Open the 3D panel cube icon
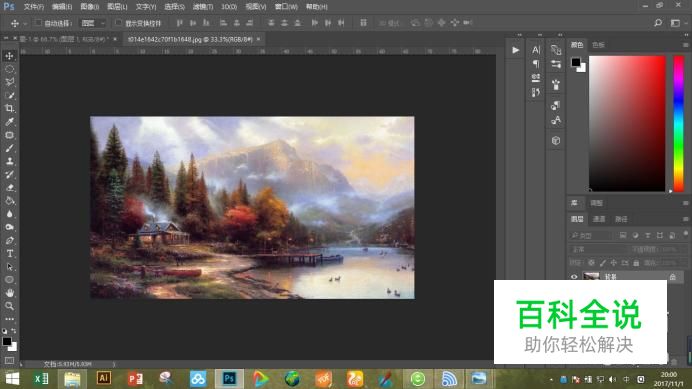The height and width of the screenshot is (389, 692). pyautogui.click(x=556, y=140)
